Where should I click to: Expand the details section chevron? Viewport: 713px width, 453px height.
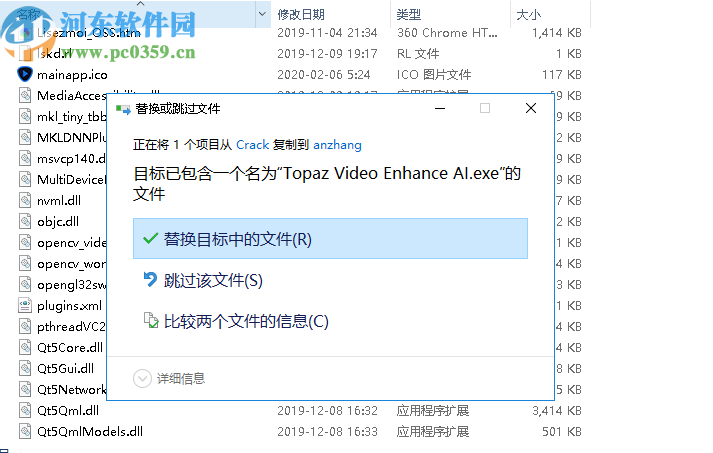click(x=142, y=378)
